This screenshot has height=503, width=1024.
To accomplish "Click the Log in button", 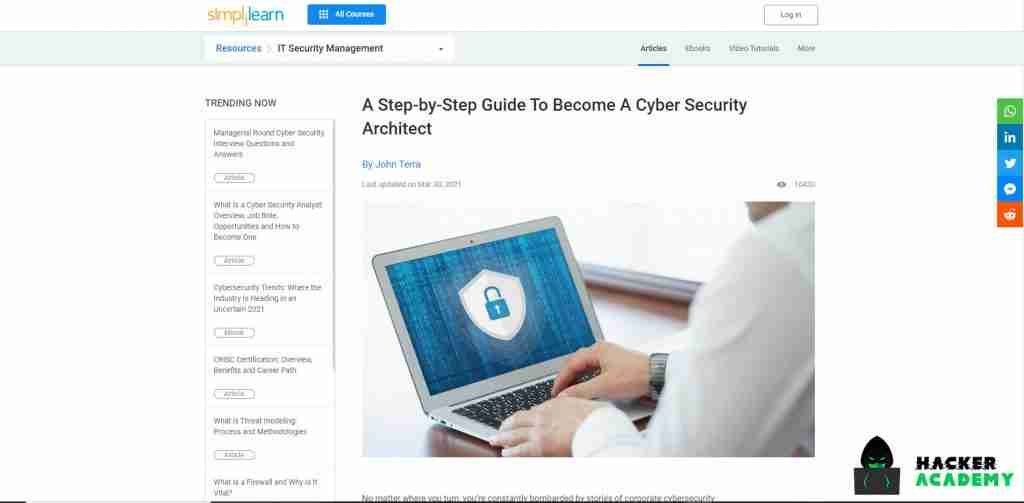I will click(x=791, y=15).
